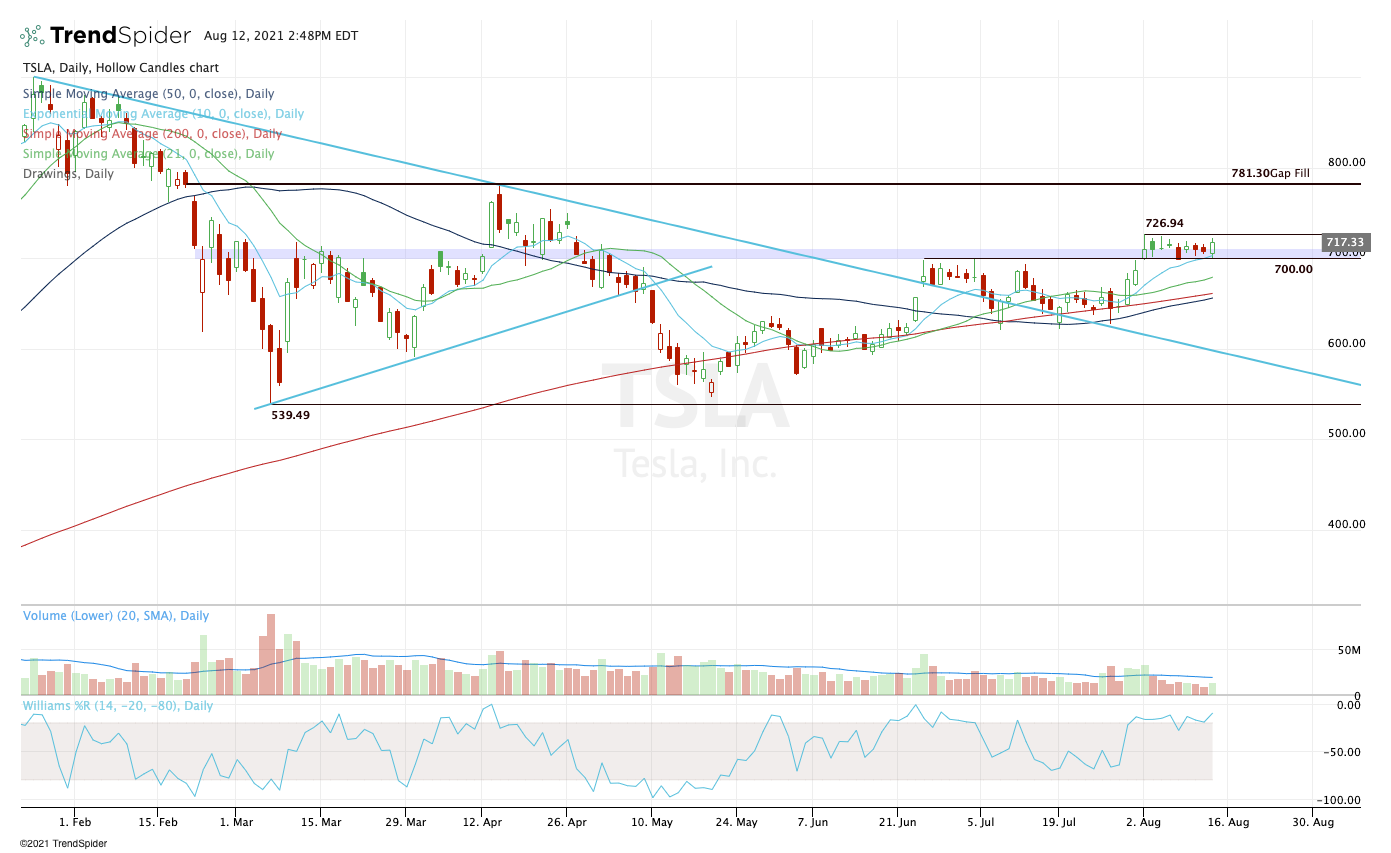Click the 500.00 price axis label
1391x853 pixels.
tap(1346, 433)
